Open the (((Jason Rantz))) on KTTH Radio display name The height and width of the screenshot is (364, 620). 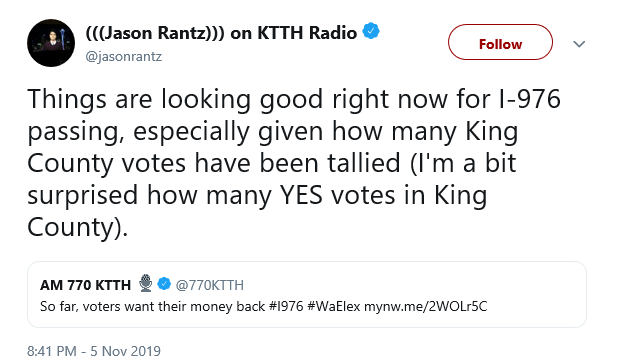click(221, 33)
